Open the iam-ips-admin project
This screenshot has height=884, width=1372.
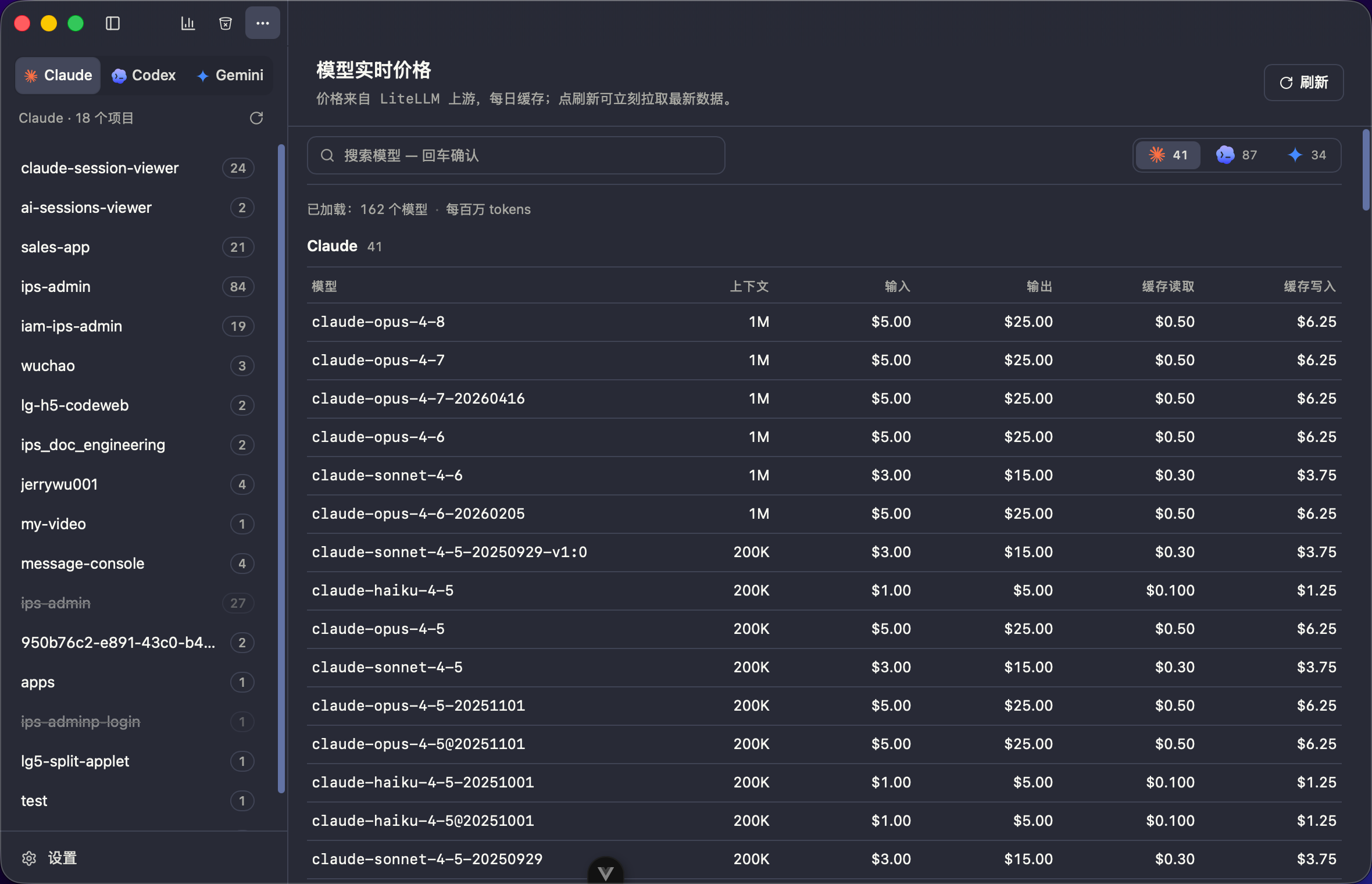(x=138, y=326)
